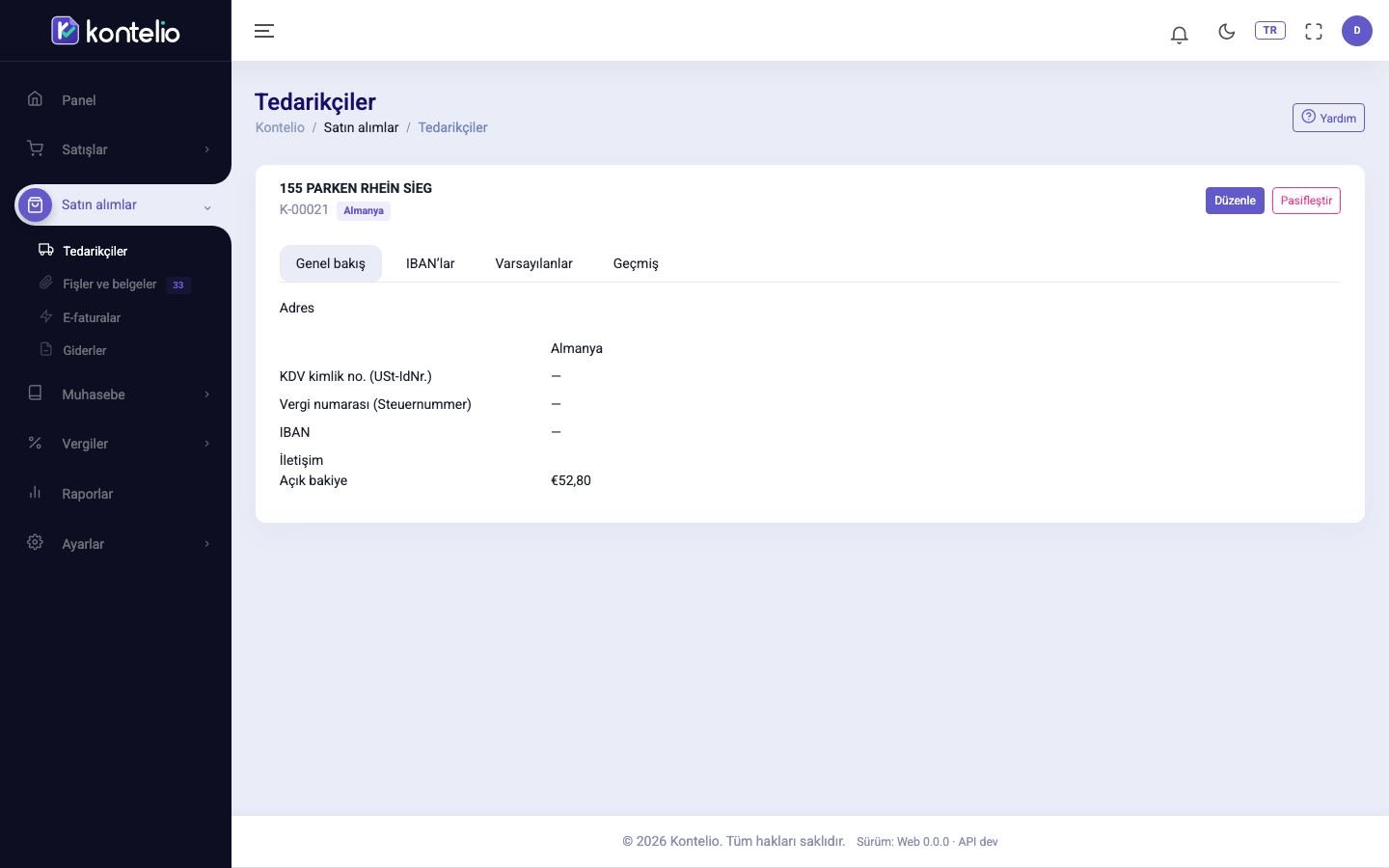1389x868 pixels.
Task: Switch language via TR badge
Action: [1269, 30]
